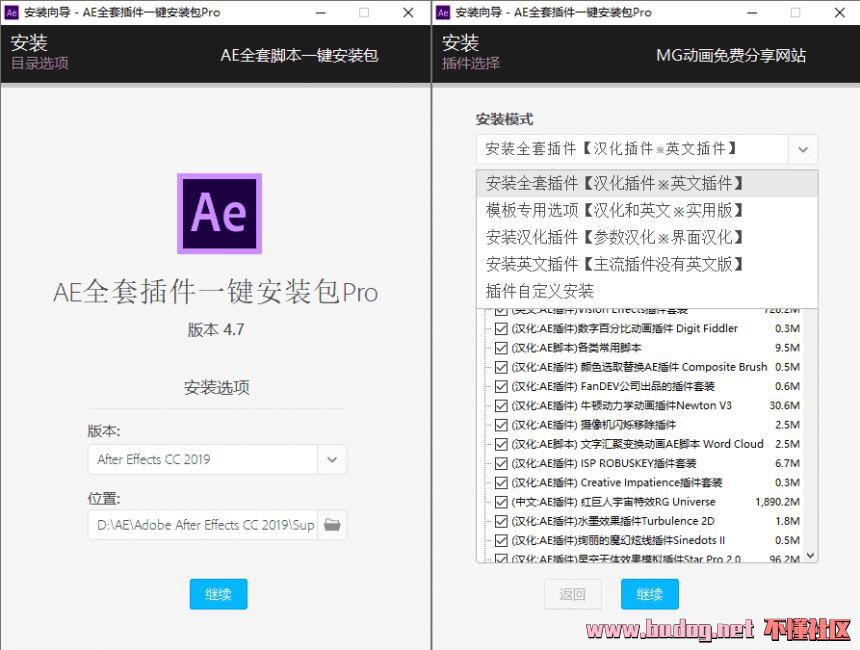Close the left installer window
860x650 pixels.
pyautogui.click(x=409, y=13)
